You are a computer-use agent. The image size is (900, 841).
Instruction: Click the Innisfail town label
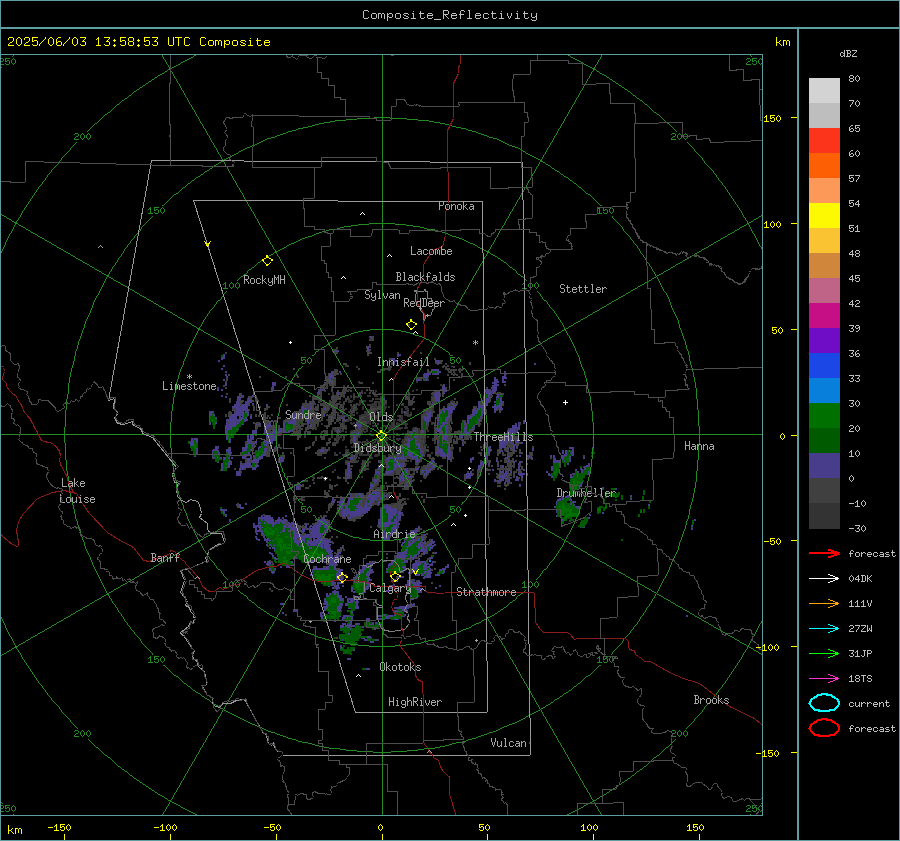pos(403,362)
